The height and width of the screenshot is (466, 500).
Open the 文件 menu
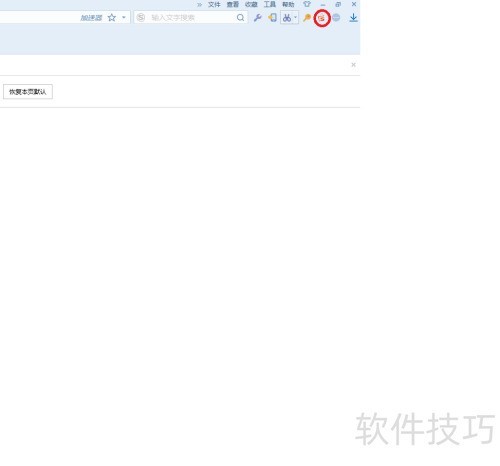click(214, 4)
